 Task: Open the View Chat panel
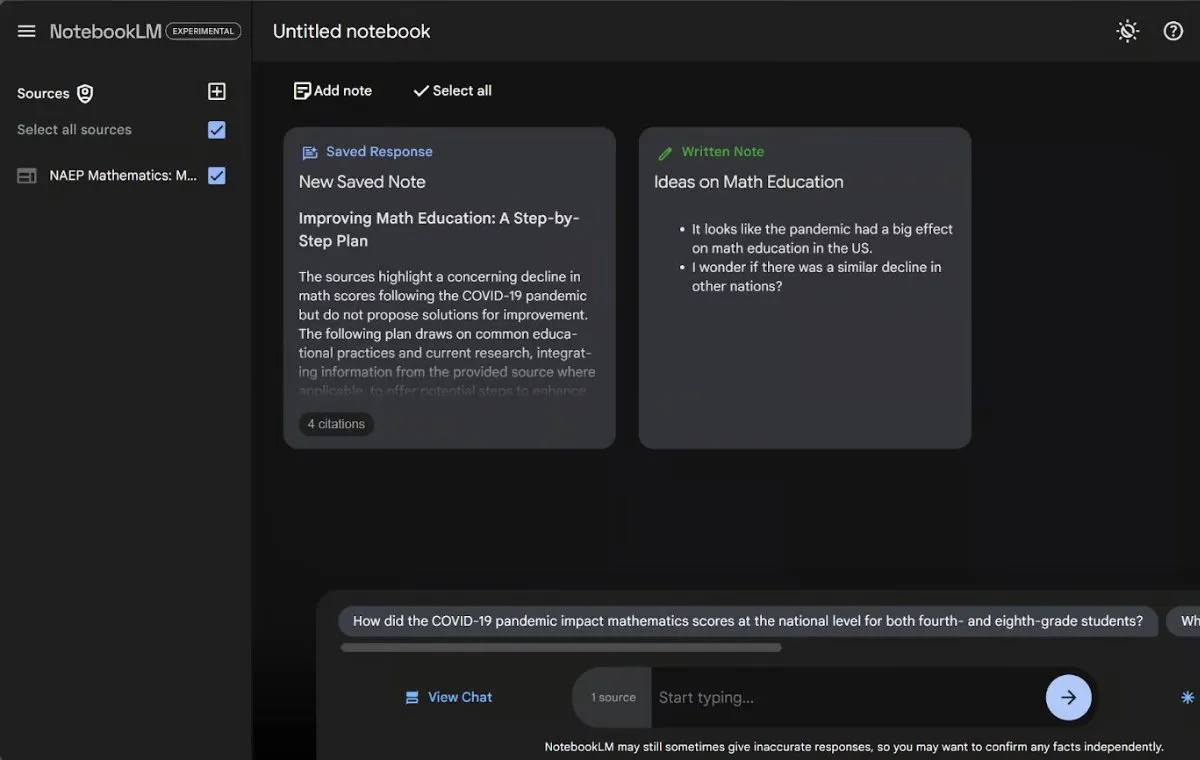(x=448, y=697)
